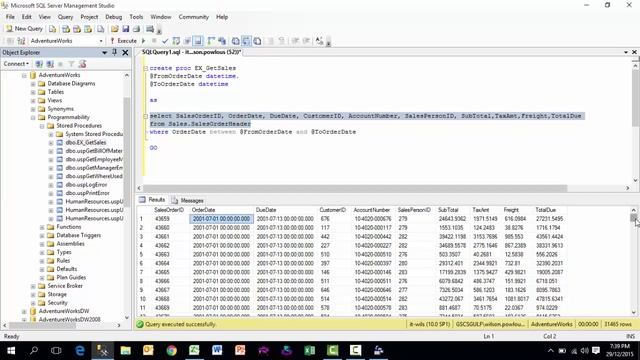
Task: Click the Display Estimated Execution Plan icon
Action: click(x=176, y=41)
